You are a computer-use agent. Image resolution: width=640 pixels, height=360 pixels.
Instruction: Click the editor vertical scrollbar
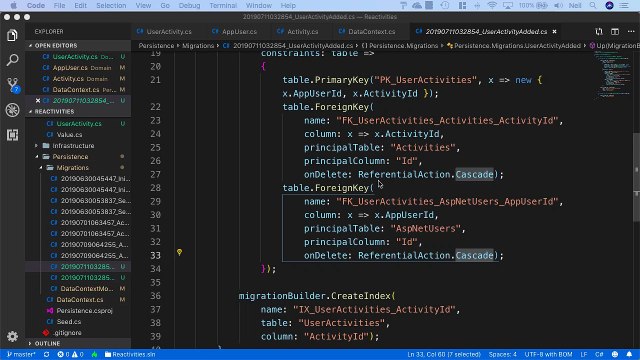point(636,177)
